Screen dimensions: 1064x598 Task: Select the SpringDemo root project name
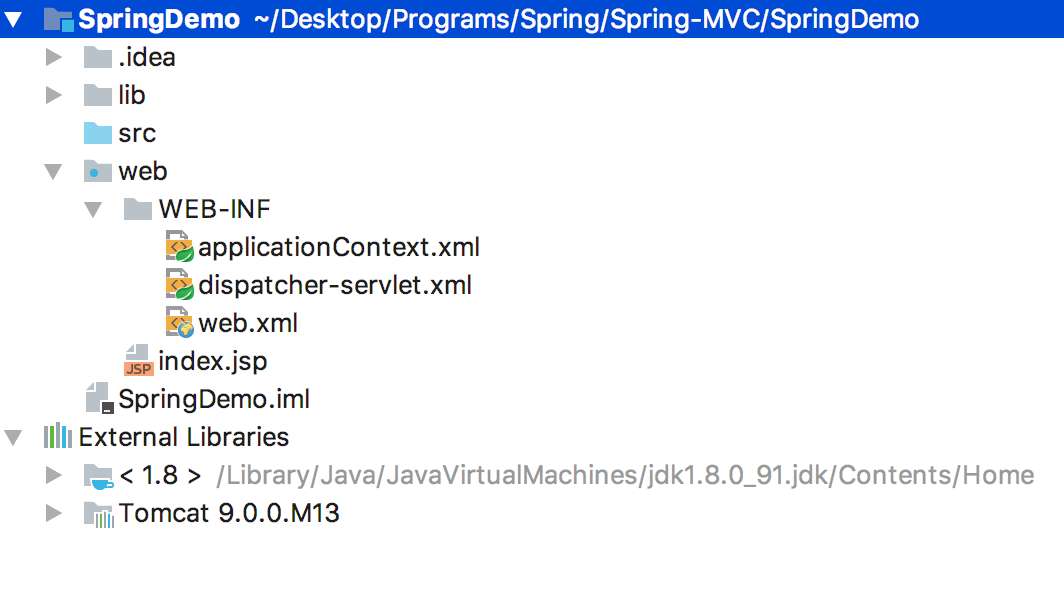tap(159, 20)
